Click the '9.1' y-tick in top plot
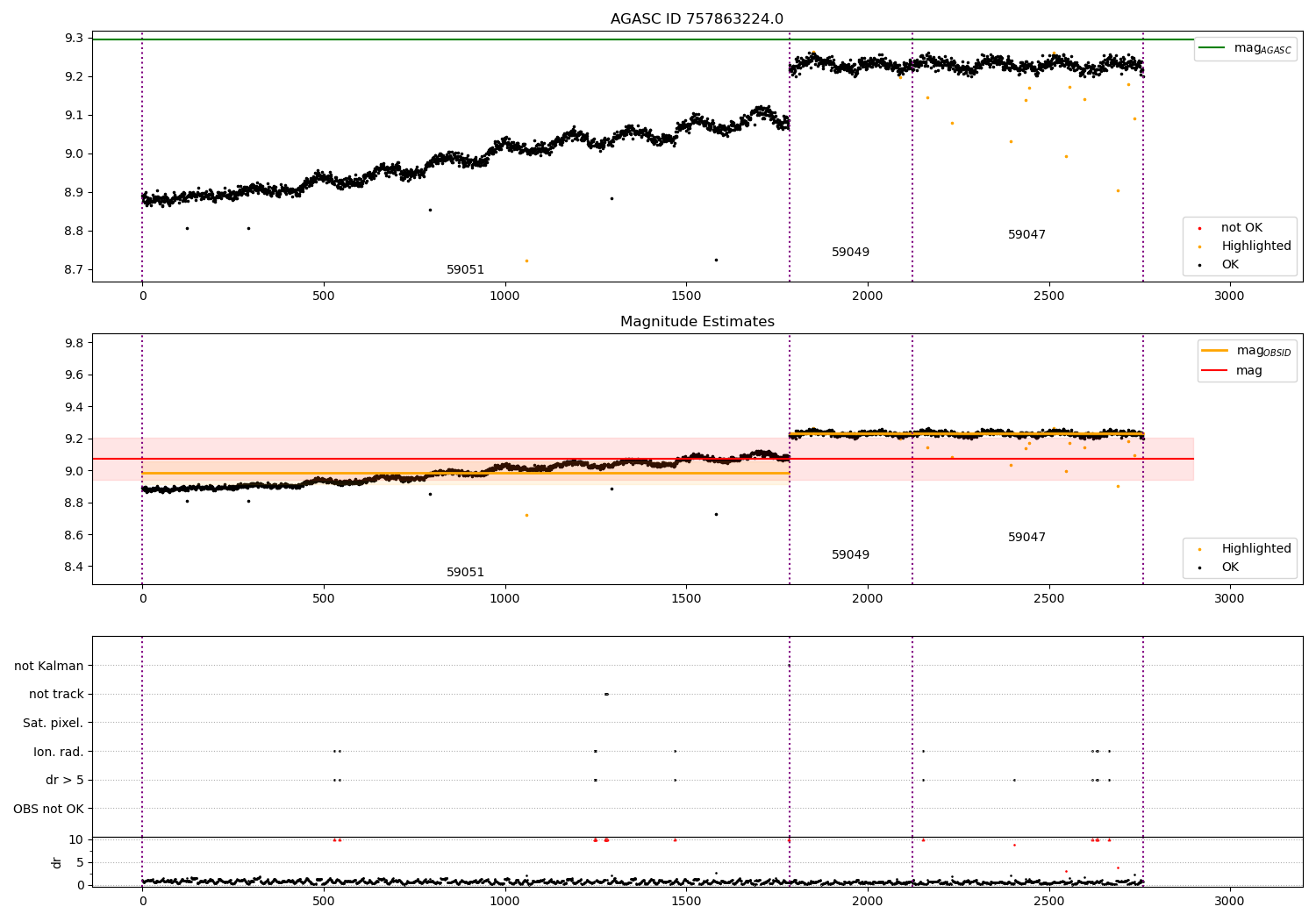 tap(75, 116)
